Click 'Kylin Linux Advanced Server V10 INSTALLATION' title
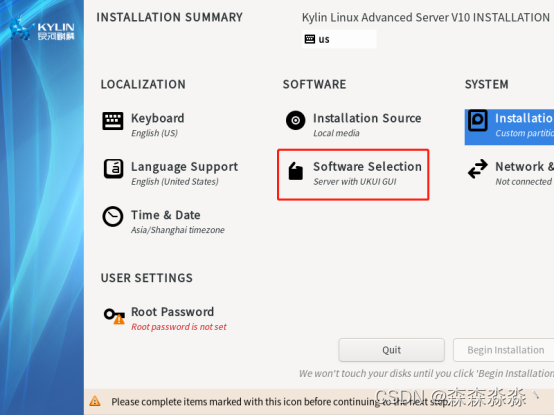554x416 pixels. click(x=426, y=17)
